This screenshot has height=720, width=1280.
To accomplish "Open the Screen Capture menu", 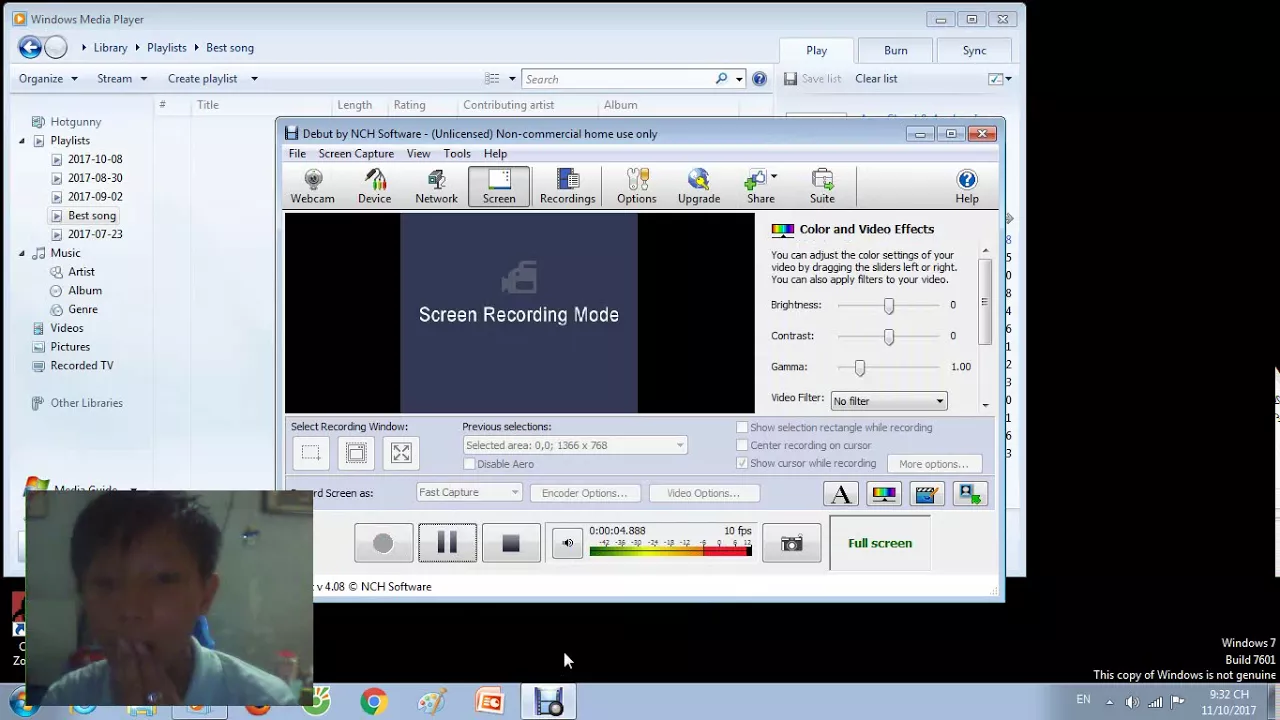I will [x=356, y=154].
